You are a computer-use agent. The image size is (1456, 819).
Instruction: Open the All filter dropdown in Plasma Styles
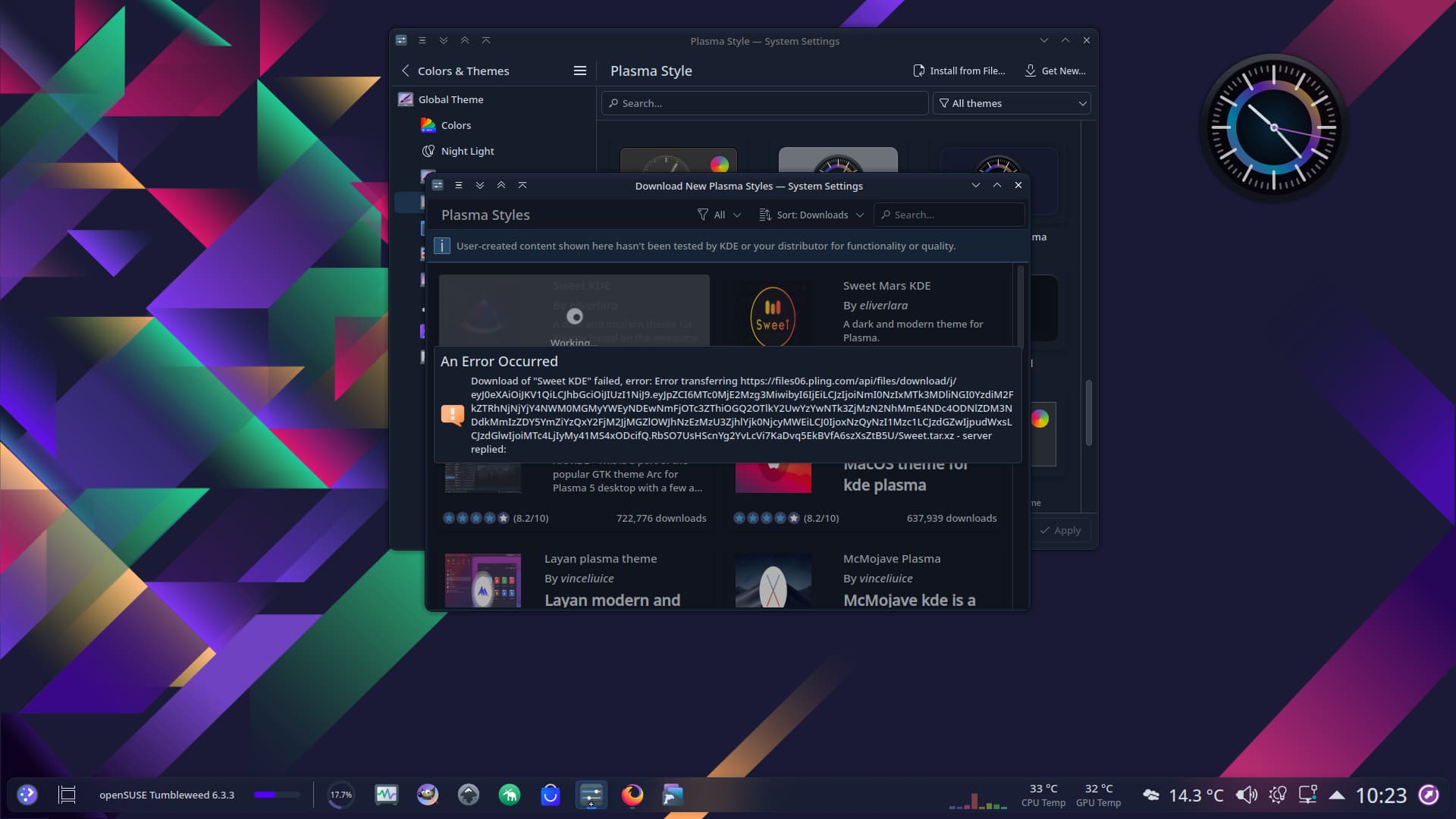(x=718, y=215)
